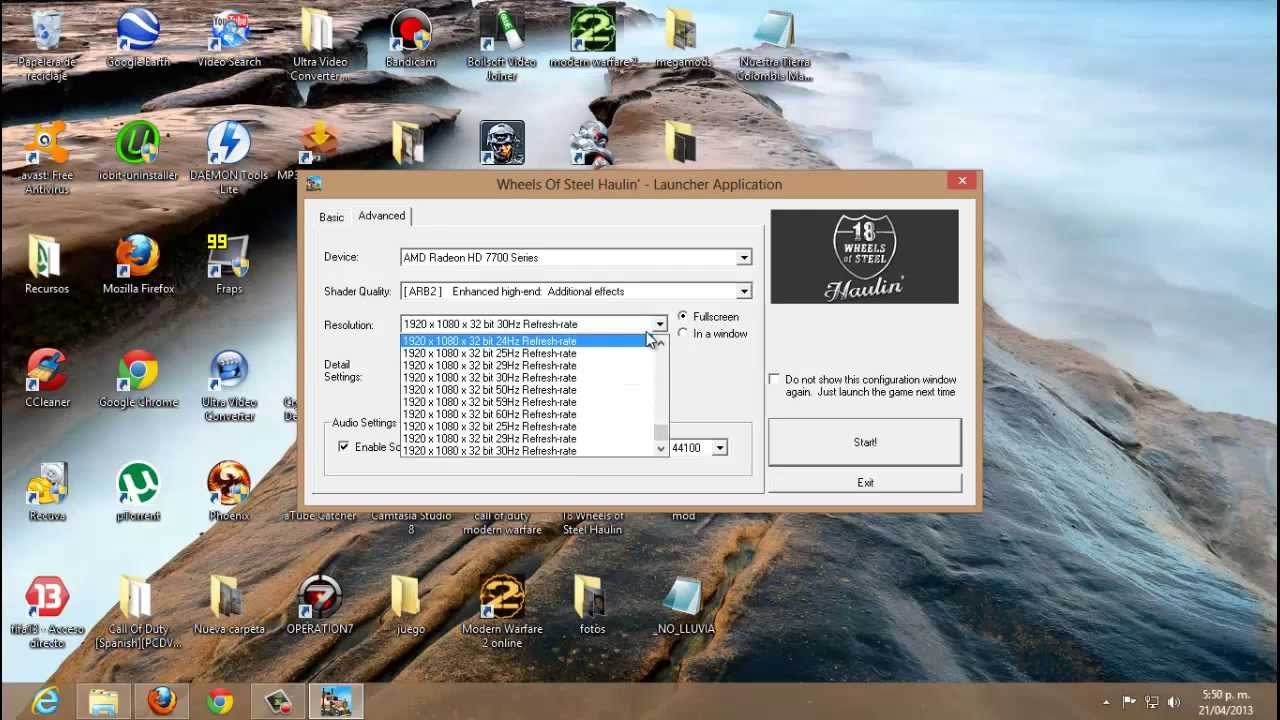This screenshot has height=720, width=1280.
Task: Click the Exit button
Action: coord(865,483)
